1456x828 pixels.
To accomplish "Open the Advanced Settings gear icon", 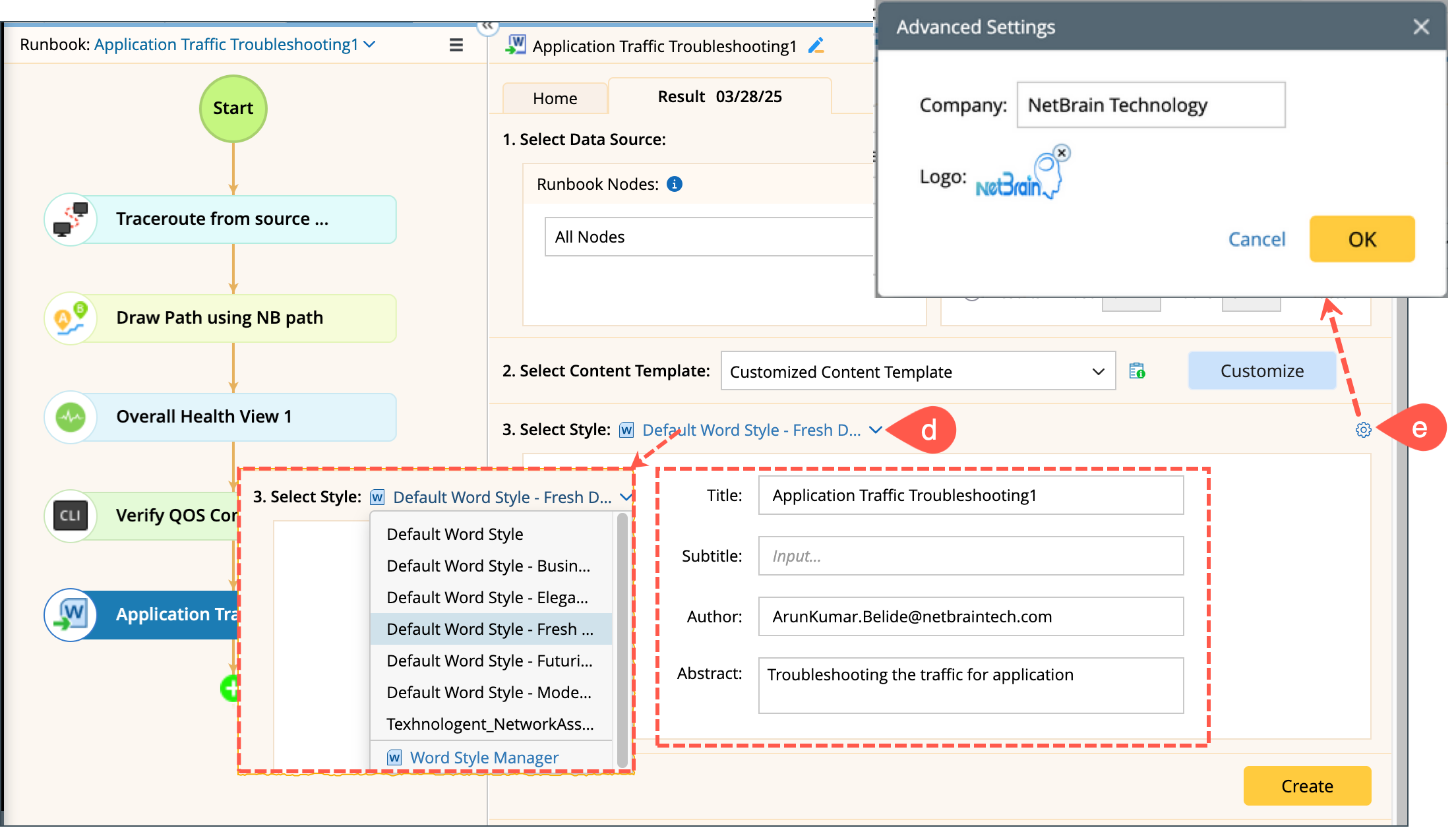I will click(1363, 430).
